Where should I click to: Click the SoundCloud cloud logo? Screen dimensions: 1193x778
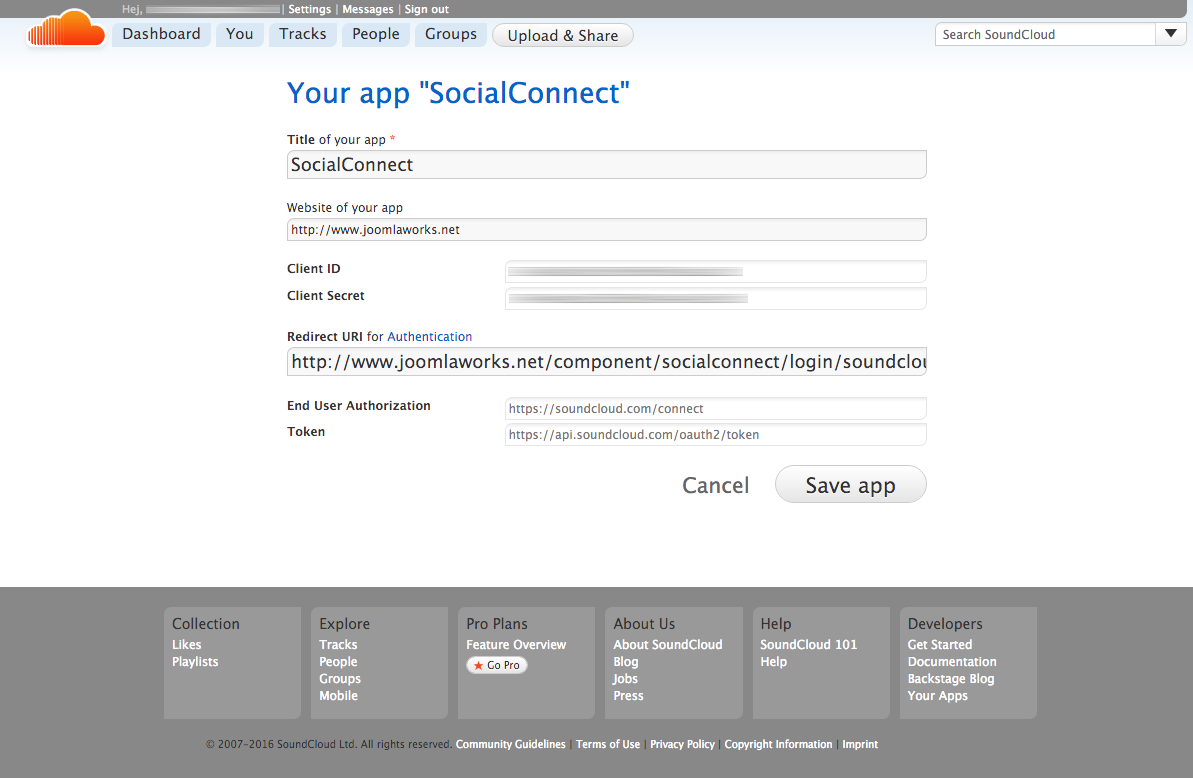[x=65, y=29]
